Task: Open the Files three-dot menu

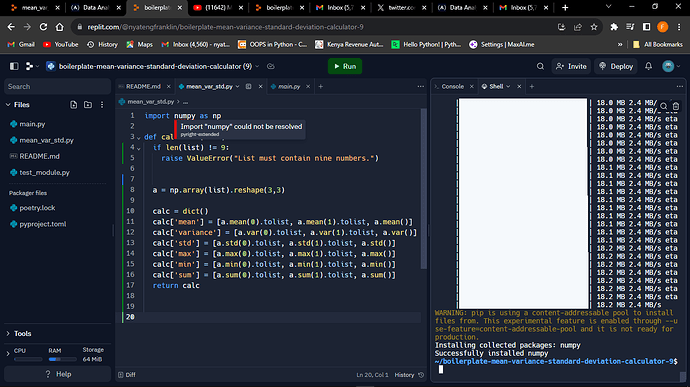Action: tap(102, 105)
